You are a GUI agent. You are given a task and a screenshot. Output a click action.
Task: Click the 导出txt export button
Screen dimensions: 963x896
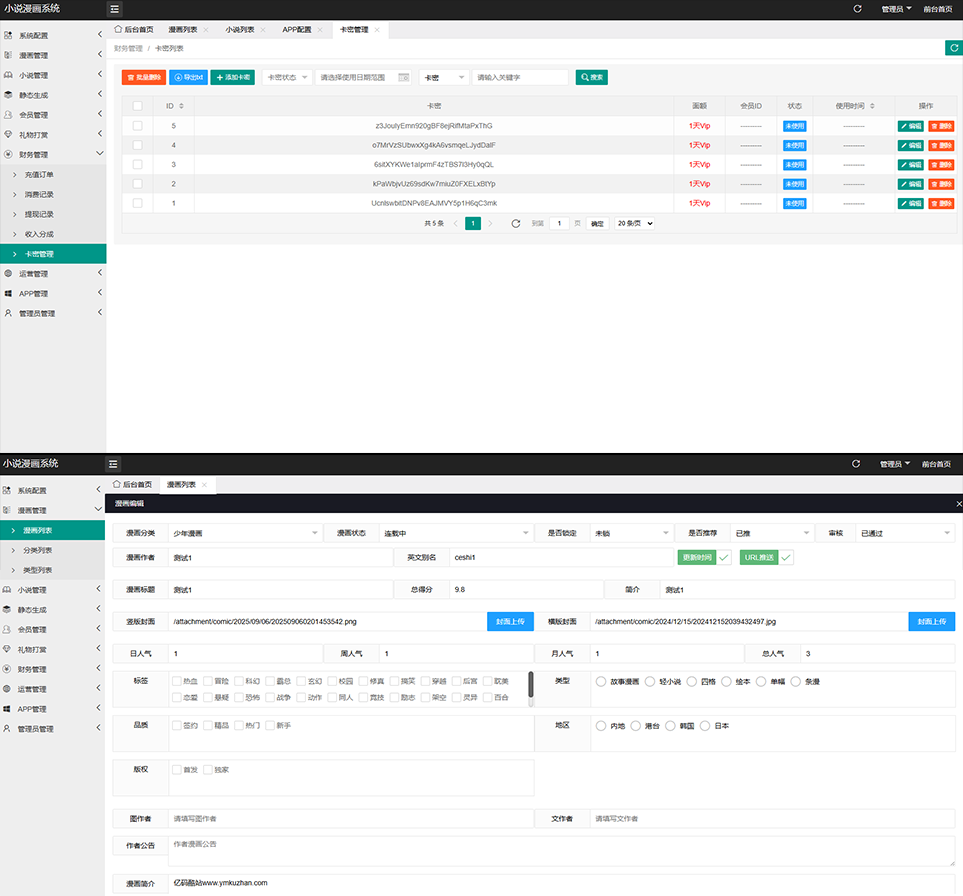[188, 77]
